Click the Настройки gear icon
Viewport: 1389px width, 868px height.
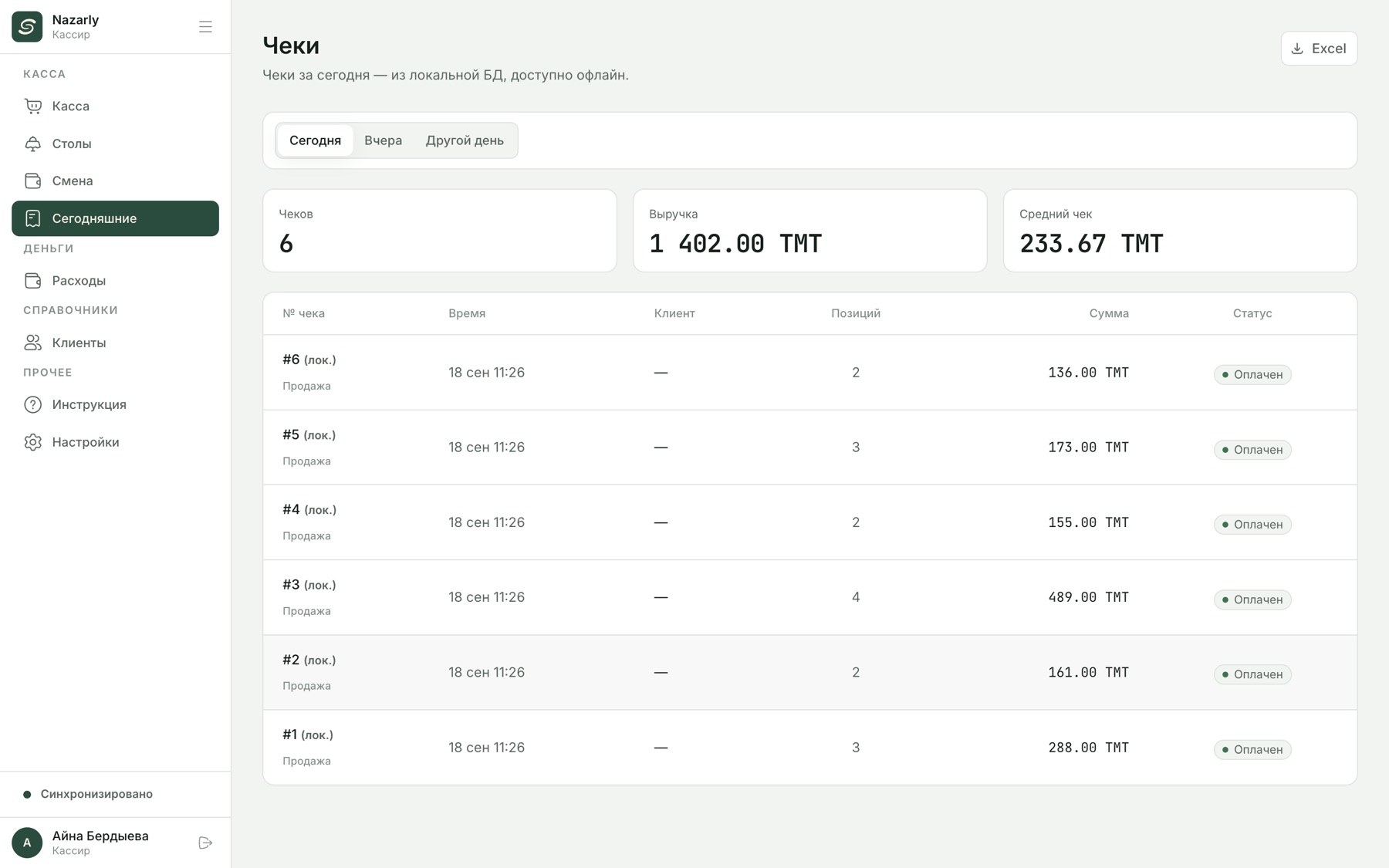click(x=32, y=442)
